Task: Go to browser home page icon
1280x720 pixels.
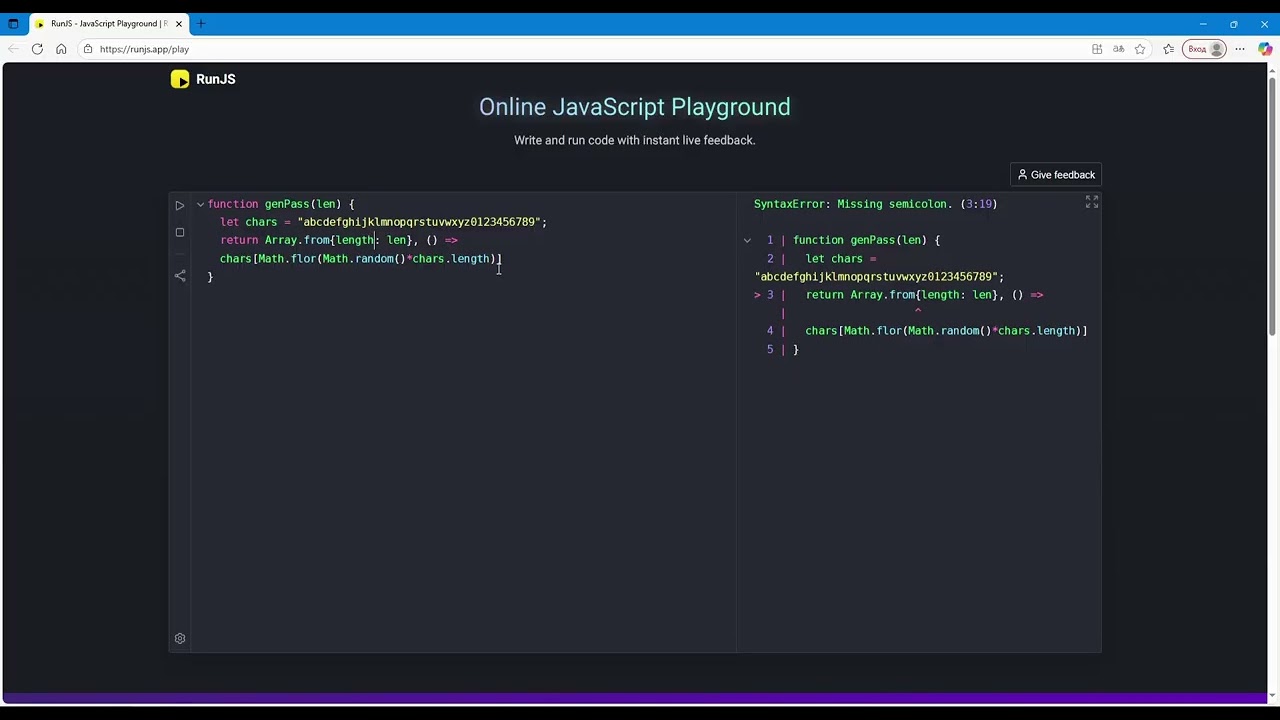Action: click(x=61, y=49)
